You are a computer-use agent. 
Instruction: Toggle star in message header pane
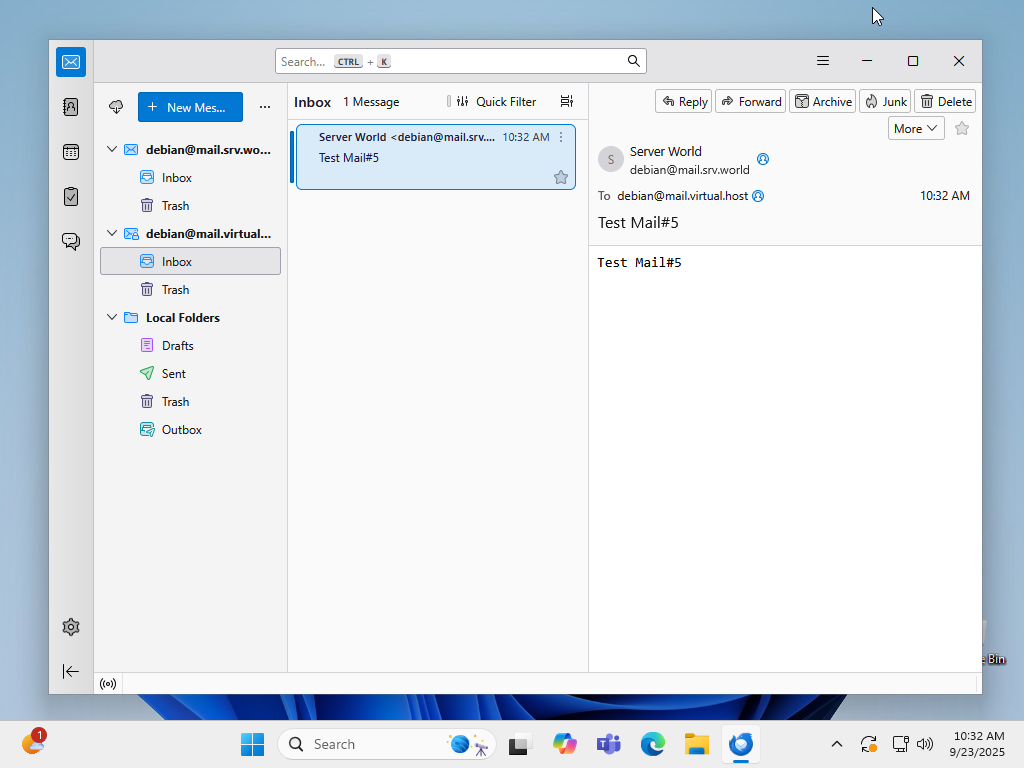click(x=962, y=128)
